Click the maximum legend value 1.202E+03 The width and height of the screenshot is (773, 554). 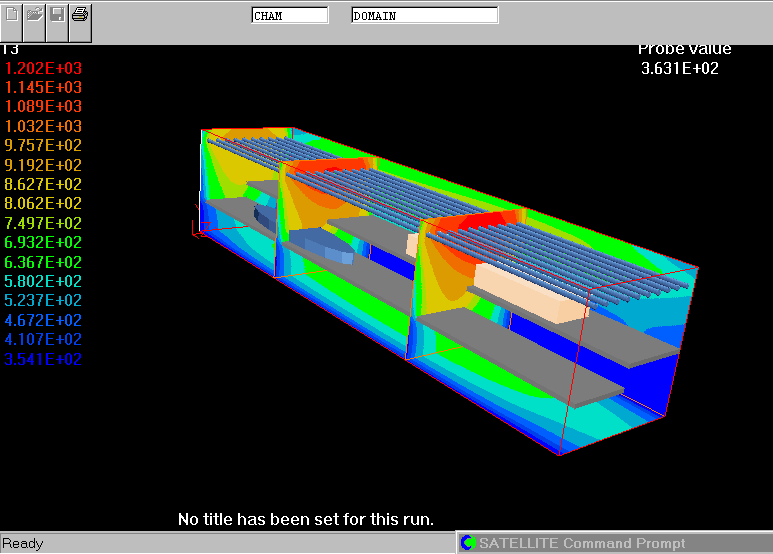[44, 68]
